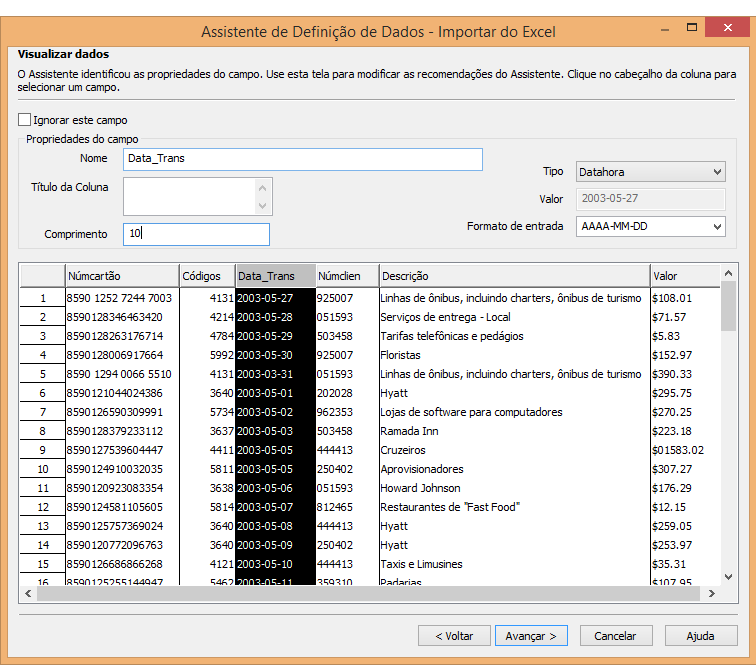Open Ajuda help button
The width and height of the screenshot is (756, 665).
click(x=700, y=635)
